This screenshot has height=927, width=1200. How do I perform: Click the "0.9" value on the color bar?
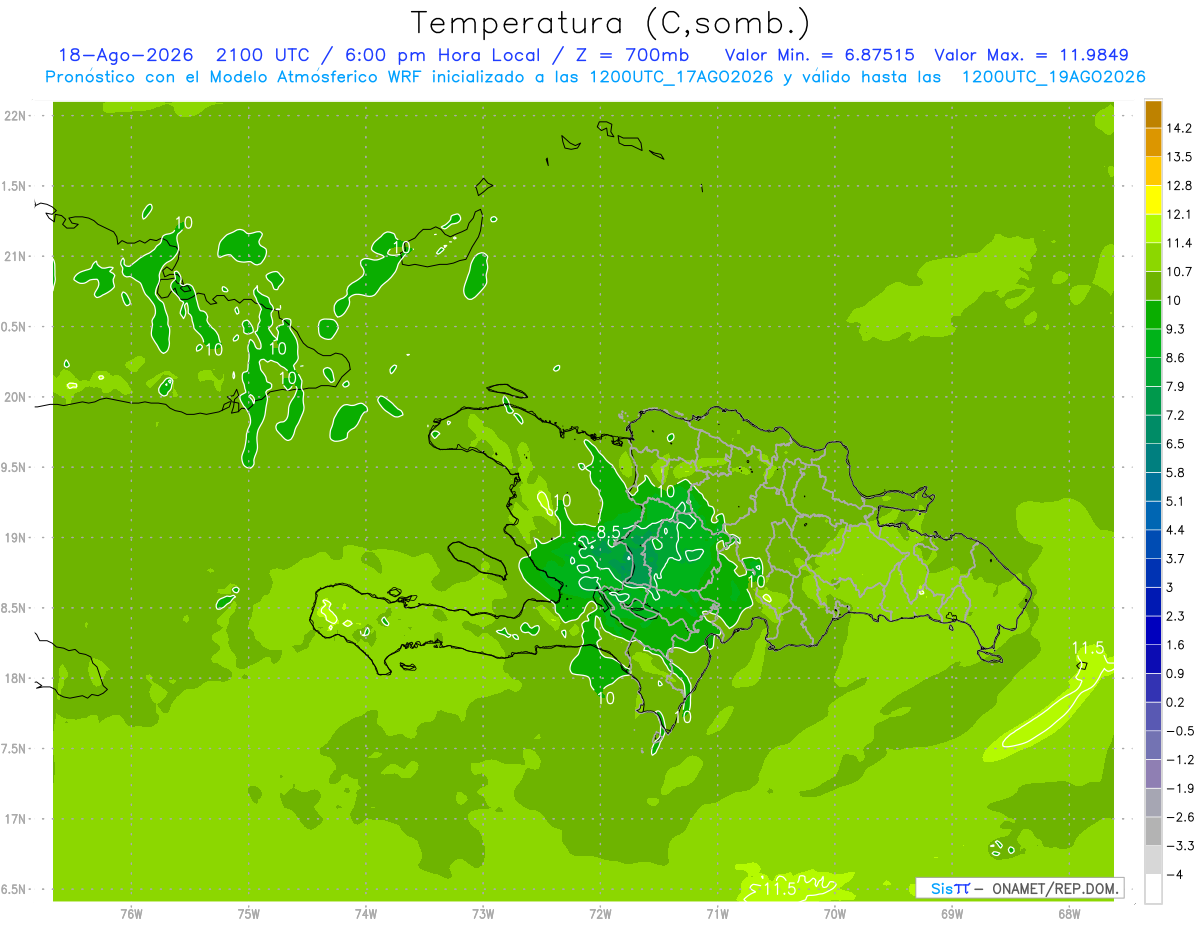tap(1175, 672)
